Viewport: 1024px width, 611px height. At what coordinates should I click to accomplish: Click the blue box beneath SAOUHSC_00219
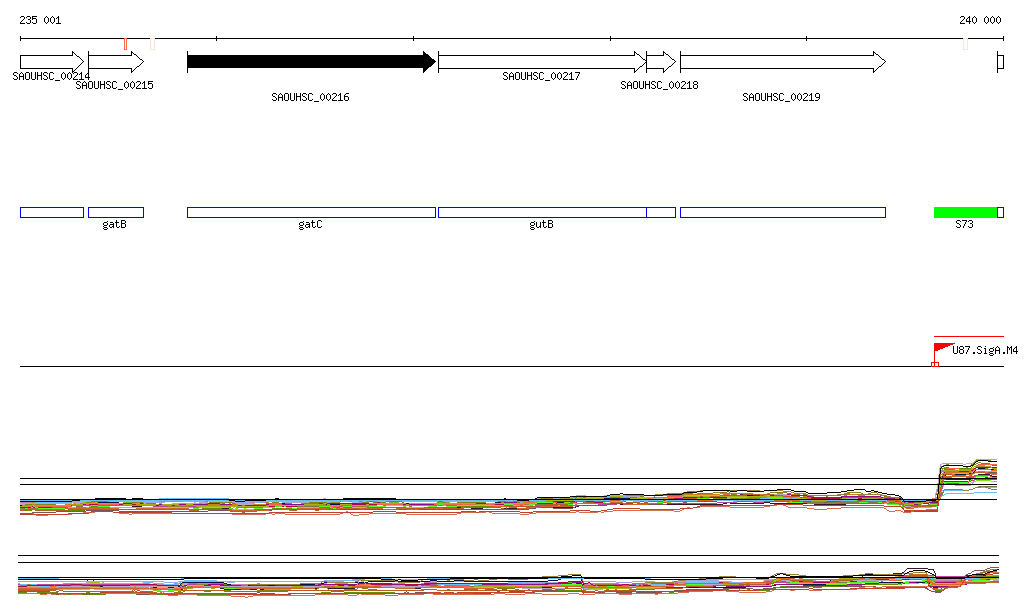(783, 212)
